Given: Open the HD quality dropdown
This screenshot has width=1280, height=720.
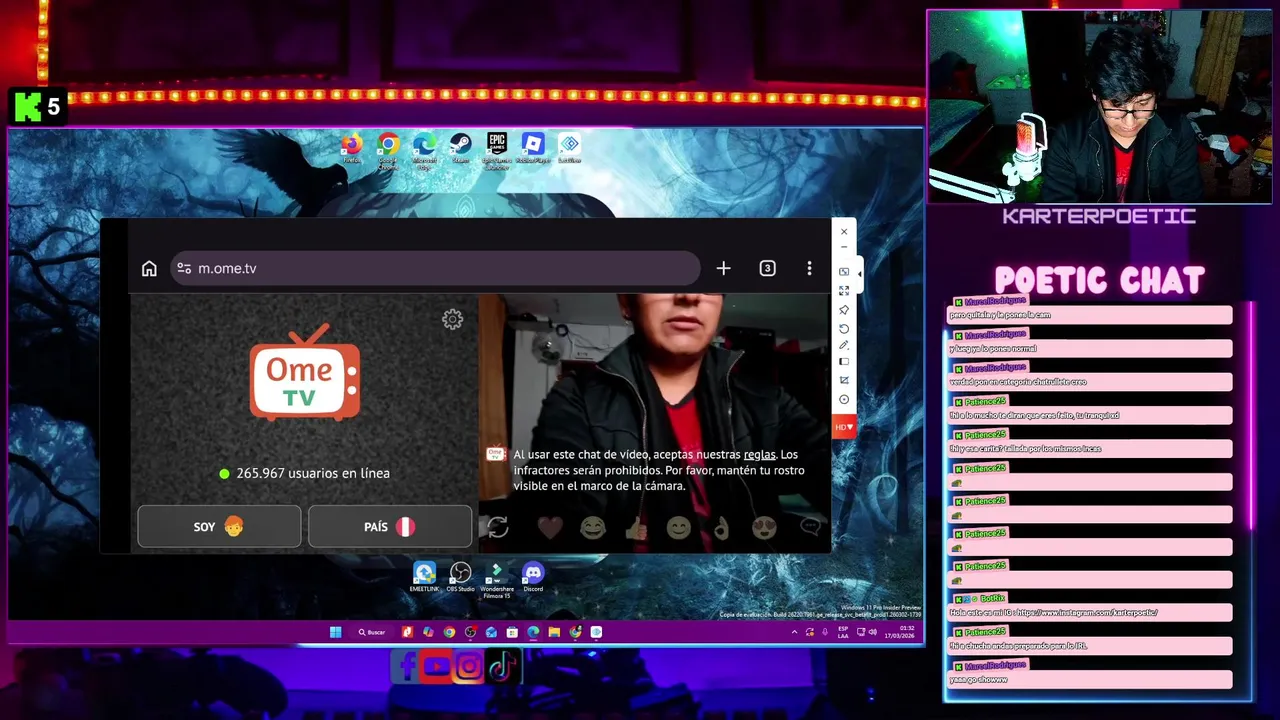Looking at the screenshot, I should [844, 428].
